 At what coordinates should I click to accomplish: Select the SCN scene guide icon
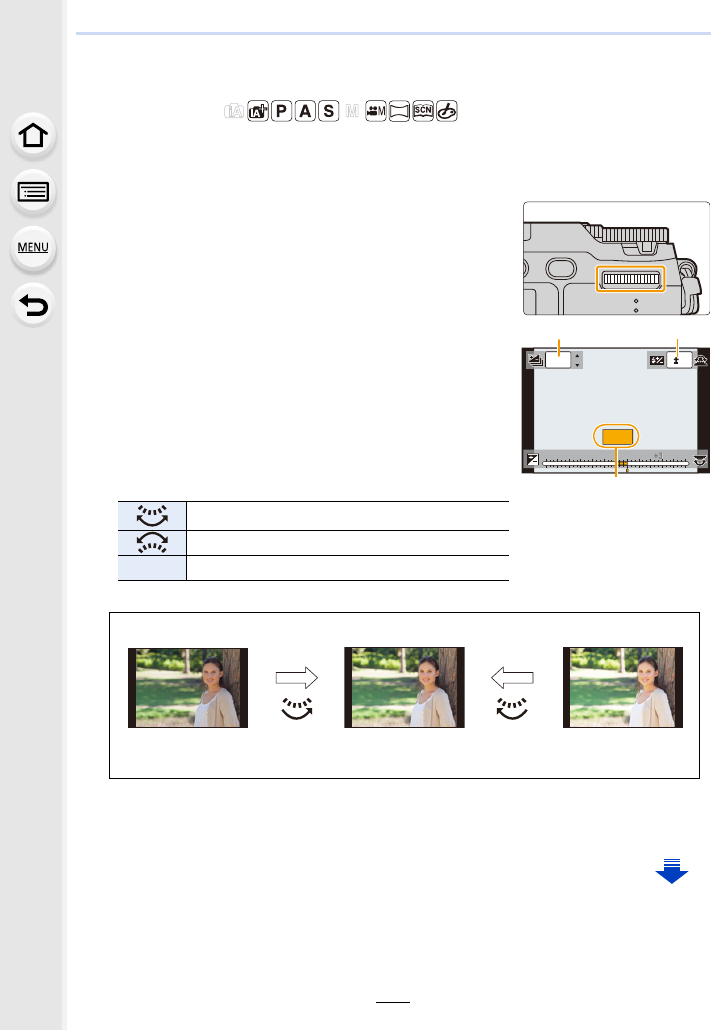(x=423, y=111)
